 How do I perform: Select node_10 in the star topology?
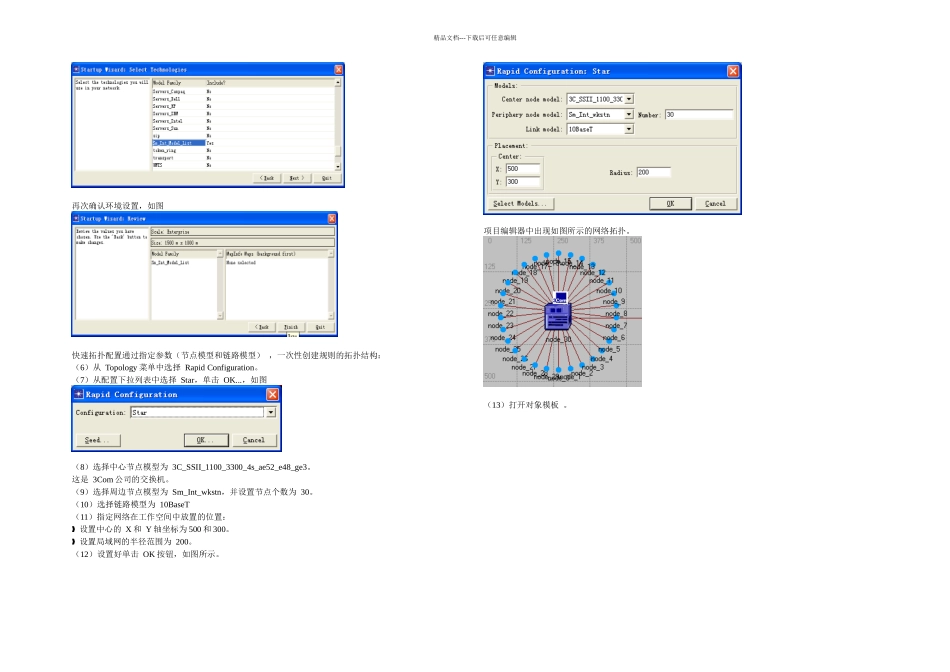610,291
